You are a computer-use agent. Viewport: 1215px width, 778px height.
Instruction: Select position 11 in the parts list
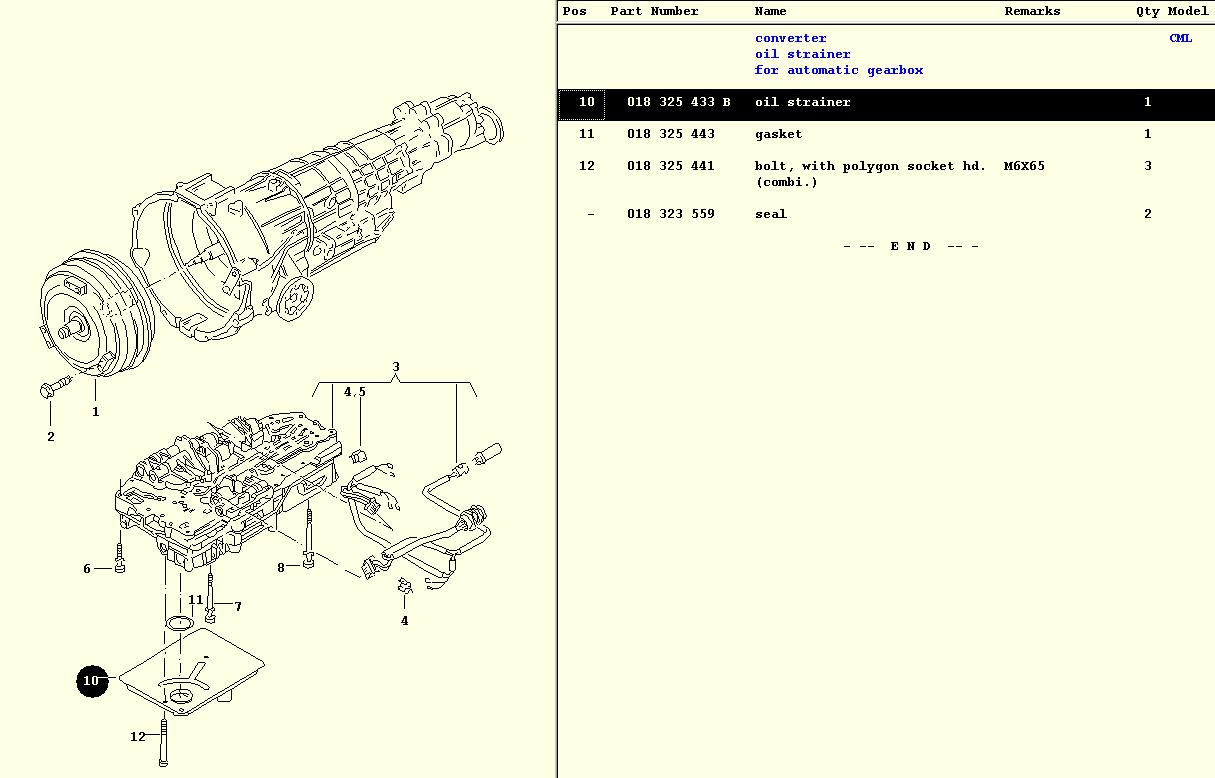coord(586,134)
